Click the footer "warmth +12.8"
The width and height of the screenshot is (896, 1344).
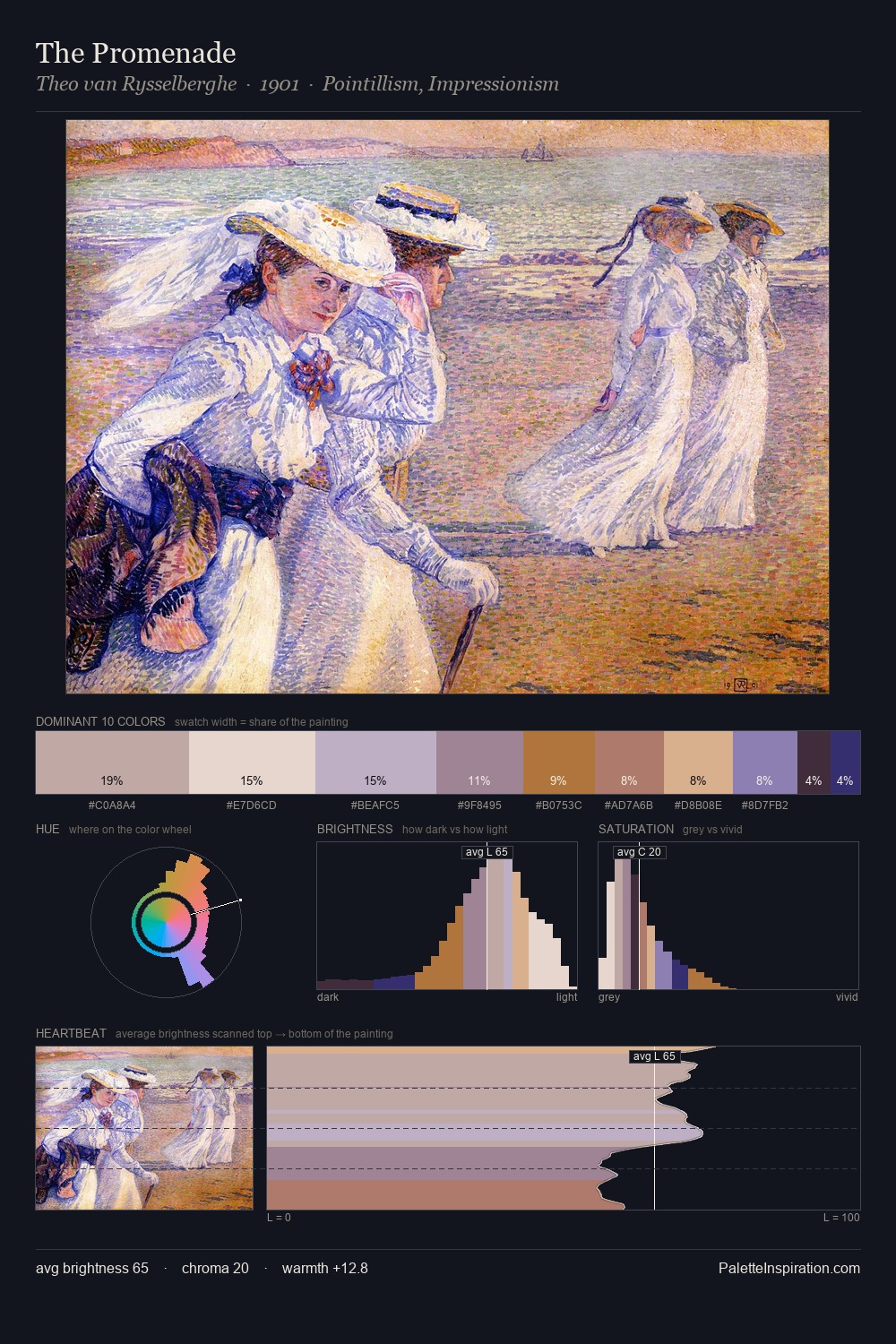pyautogui.click(x=325, y=1268)
